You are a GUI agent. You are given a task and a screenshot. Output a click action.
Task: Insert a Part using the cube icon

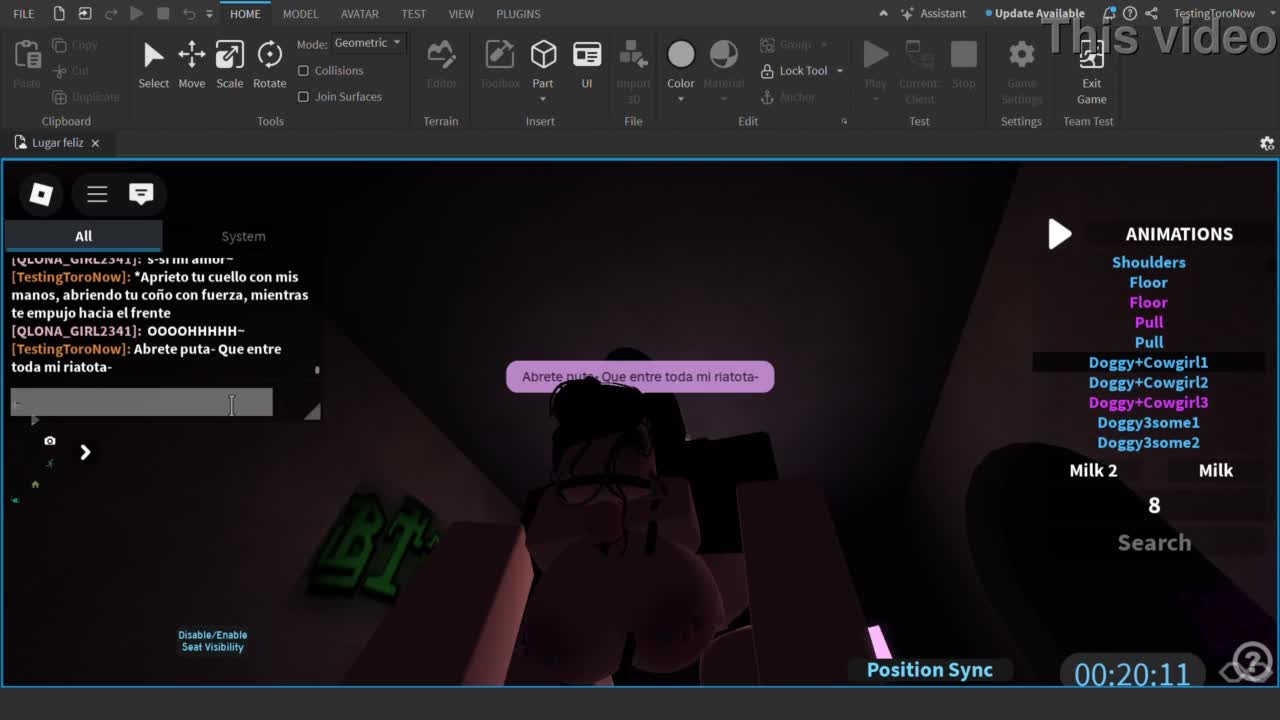(x=543, y=55)
